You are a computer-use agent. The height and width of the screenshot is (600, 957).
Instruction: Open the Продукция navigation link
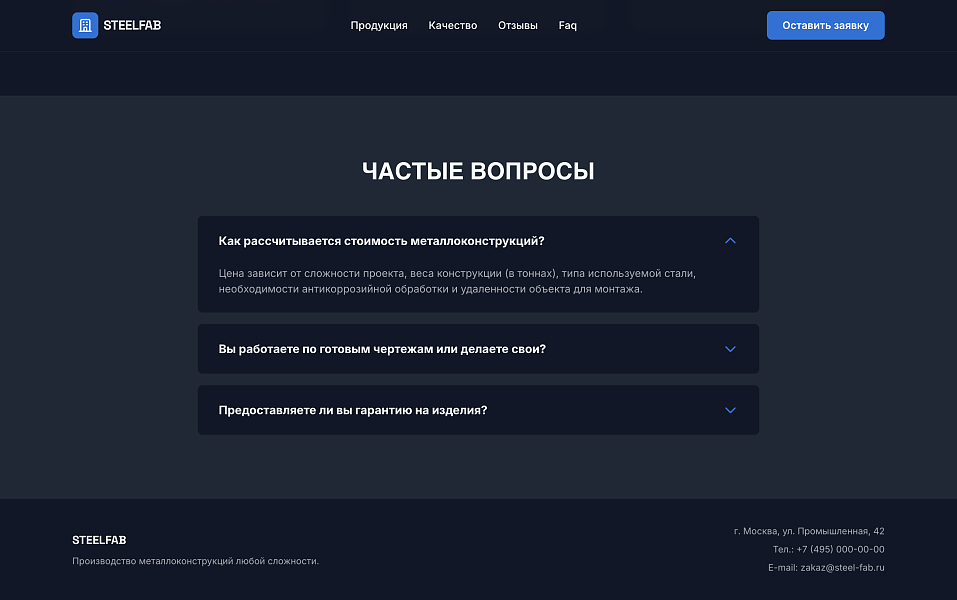pos(379,25)
